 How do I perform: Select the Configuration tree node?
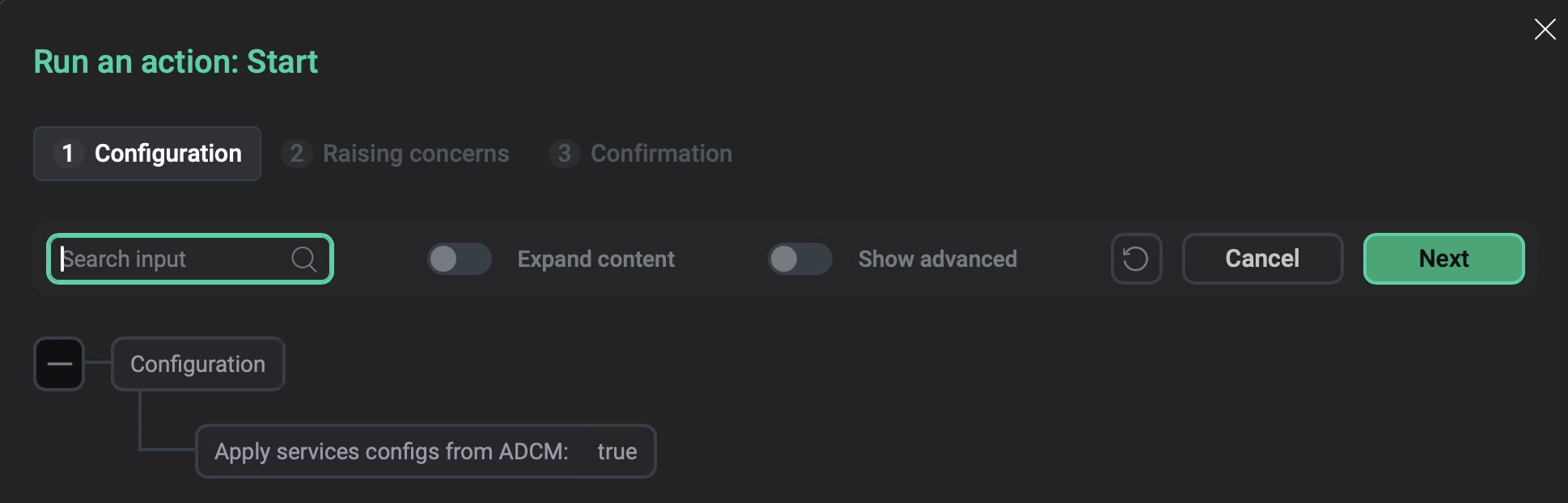tap(197, 364)
